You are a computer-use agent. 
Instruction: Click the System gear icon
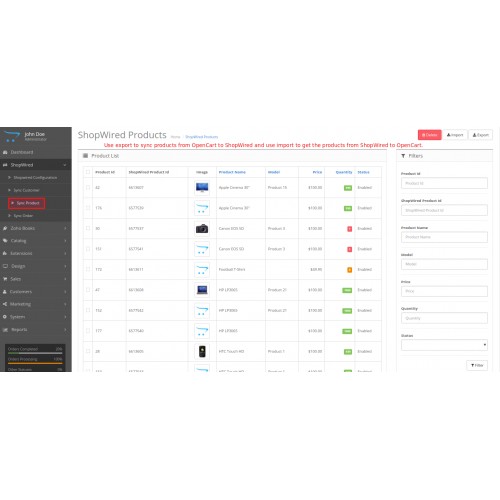point(5,317)
